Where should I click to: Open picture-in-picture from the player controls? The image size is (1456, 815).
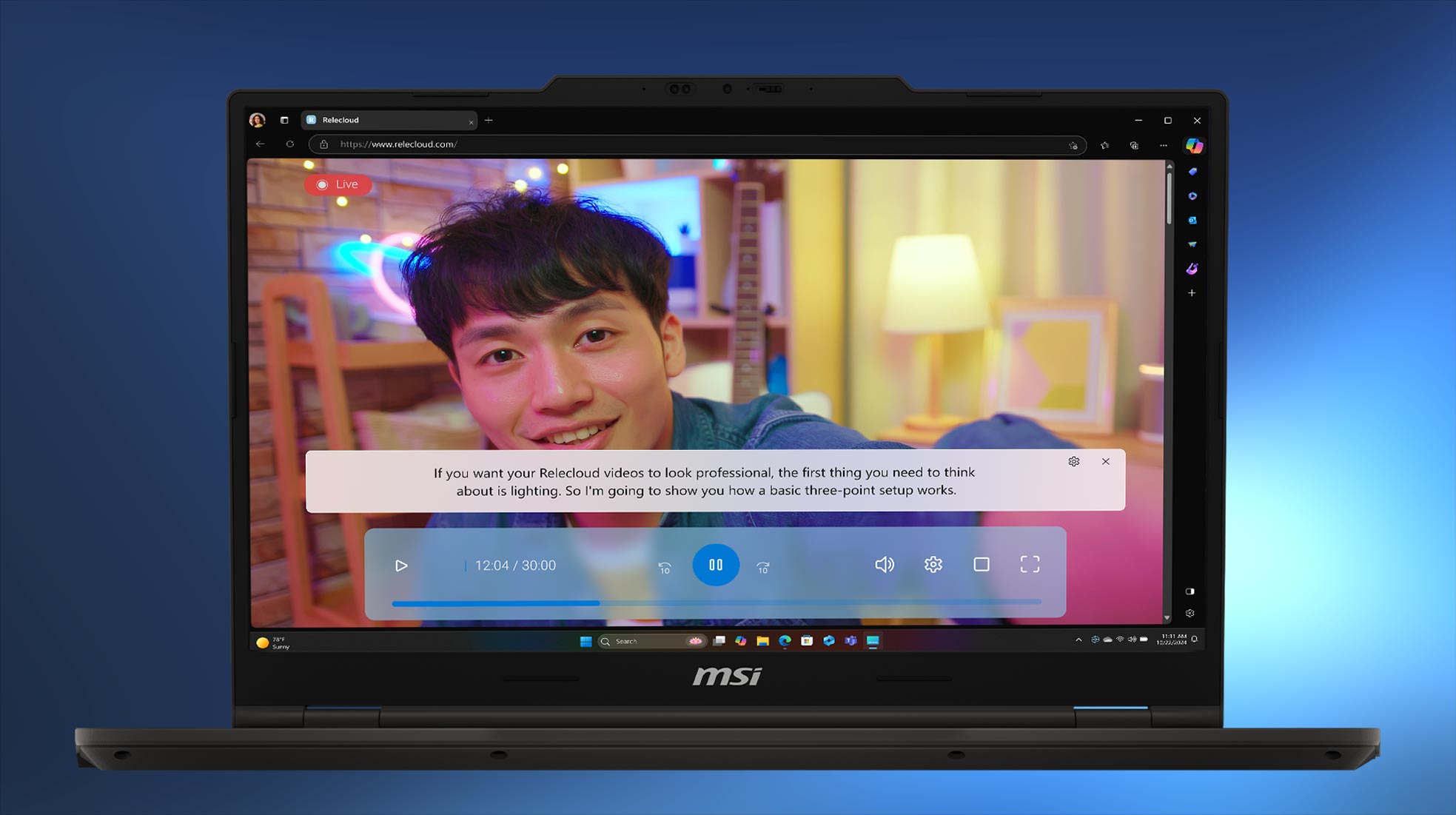982,564
